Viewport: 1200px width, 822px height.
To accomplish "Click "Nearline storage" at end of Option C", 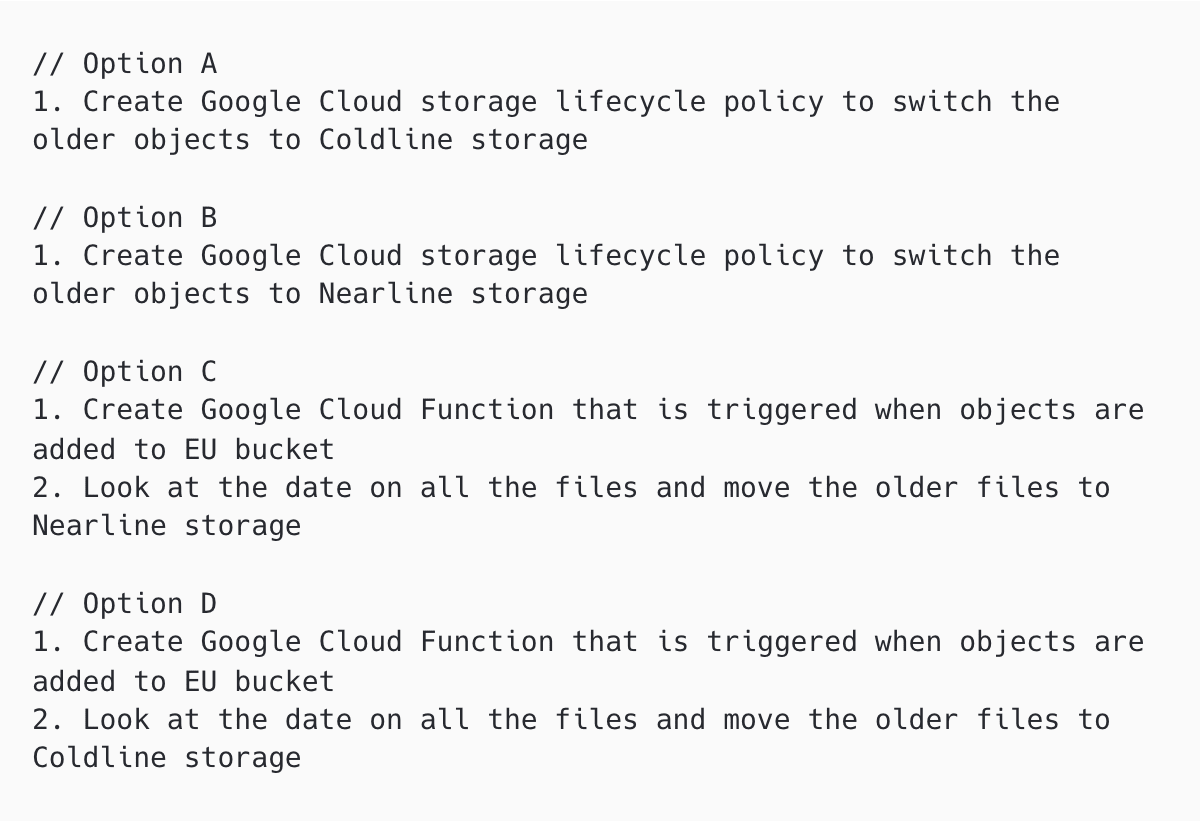I will point(167,526).
